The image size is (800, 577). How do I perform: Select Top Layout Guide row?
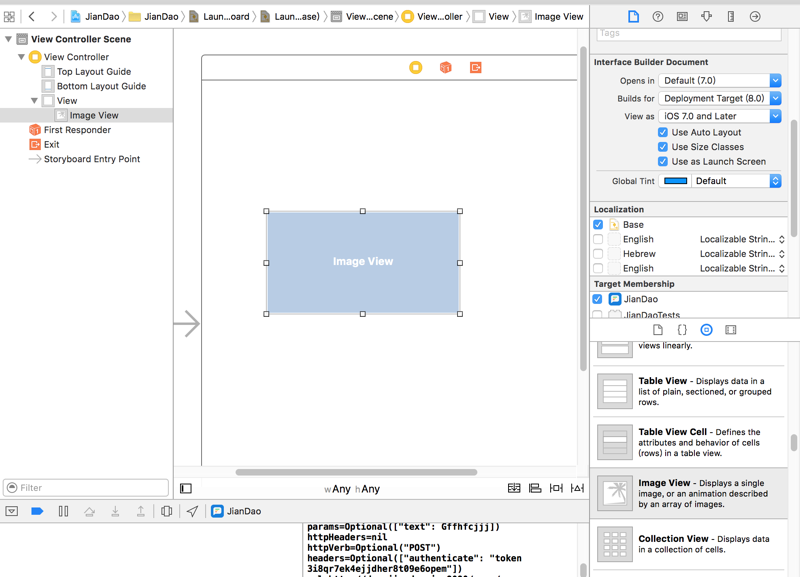pos(87,71)
